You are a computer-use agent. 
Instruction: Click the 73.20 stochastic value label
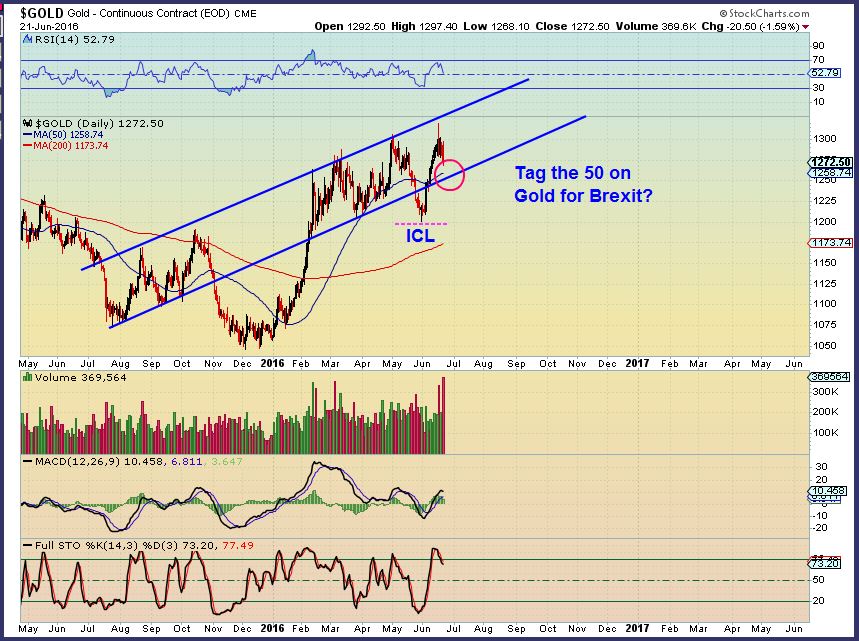[x=828, y=563]
